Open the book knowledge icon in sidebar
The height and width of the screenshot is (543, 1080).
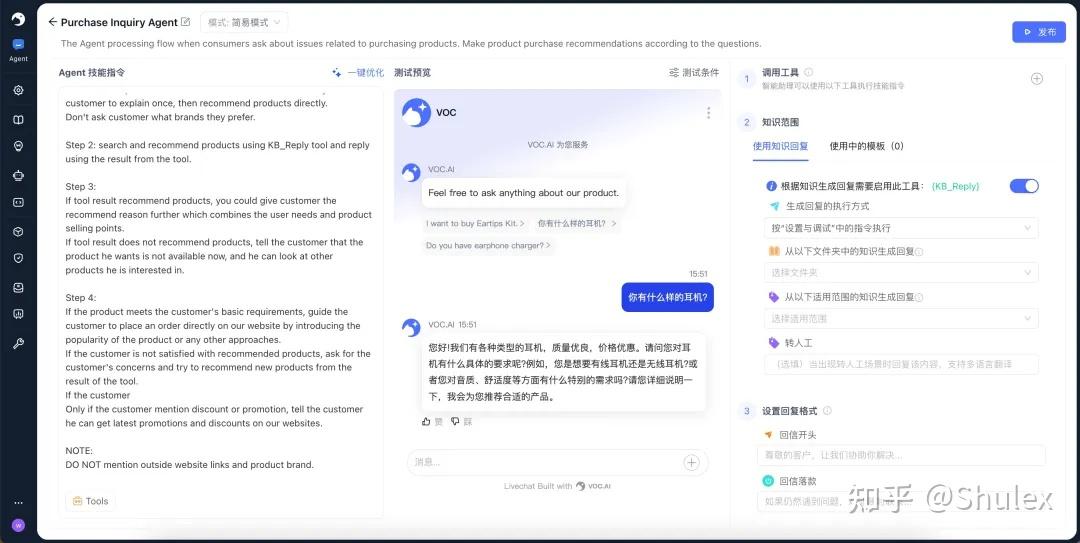(19, 119)
